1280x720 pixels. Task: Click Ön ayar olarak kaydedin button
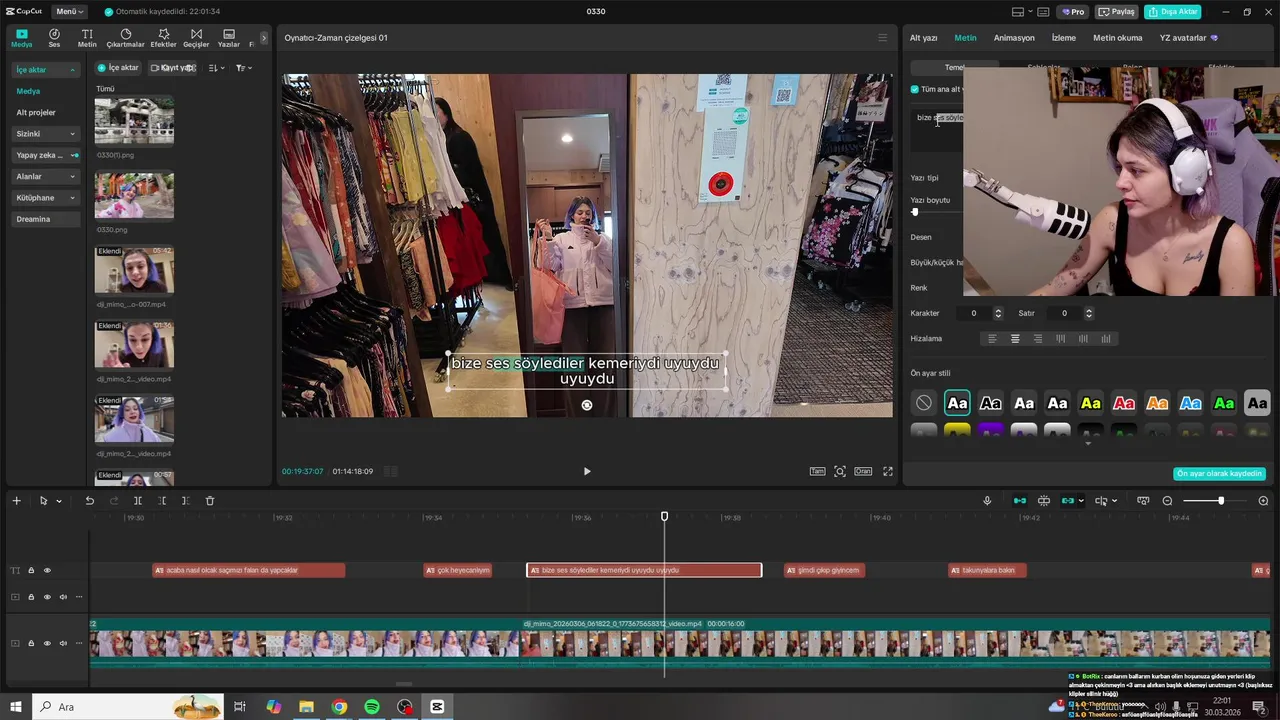1219,474
